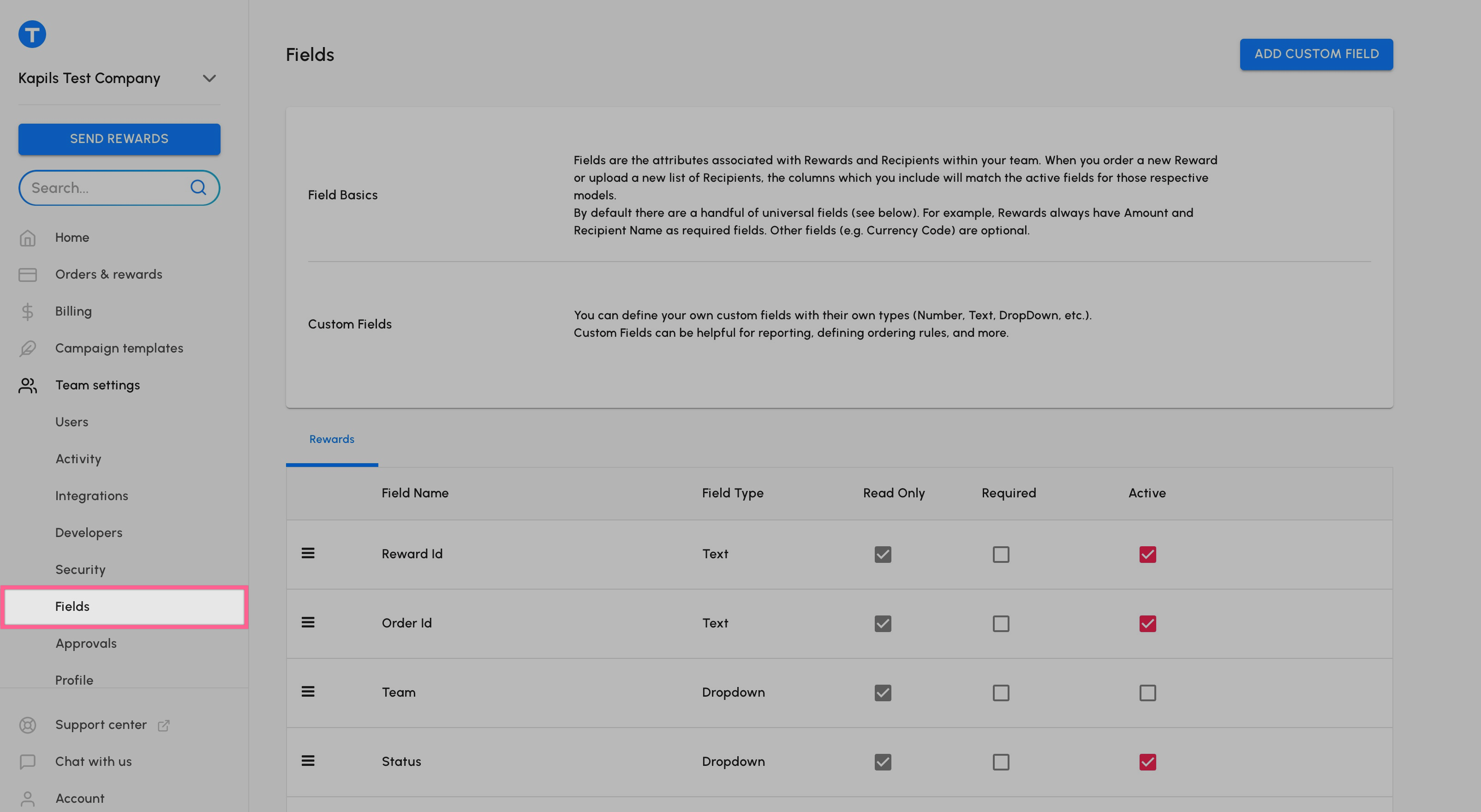
Task: Toggle the Required checkbox for Reward Id
Action: pyautogui.click(x=1000, y=555)
